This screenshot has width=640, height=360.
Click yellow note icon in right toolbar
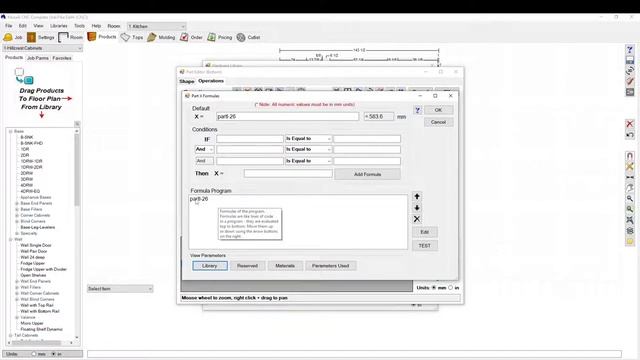pos(630,241)
